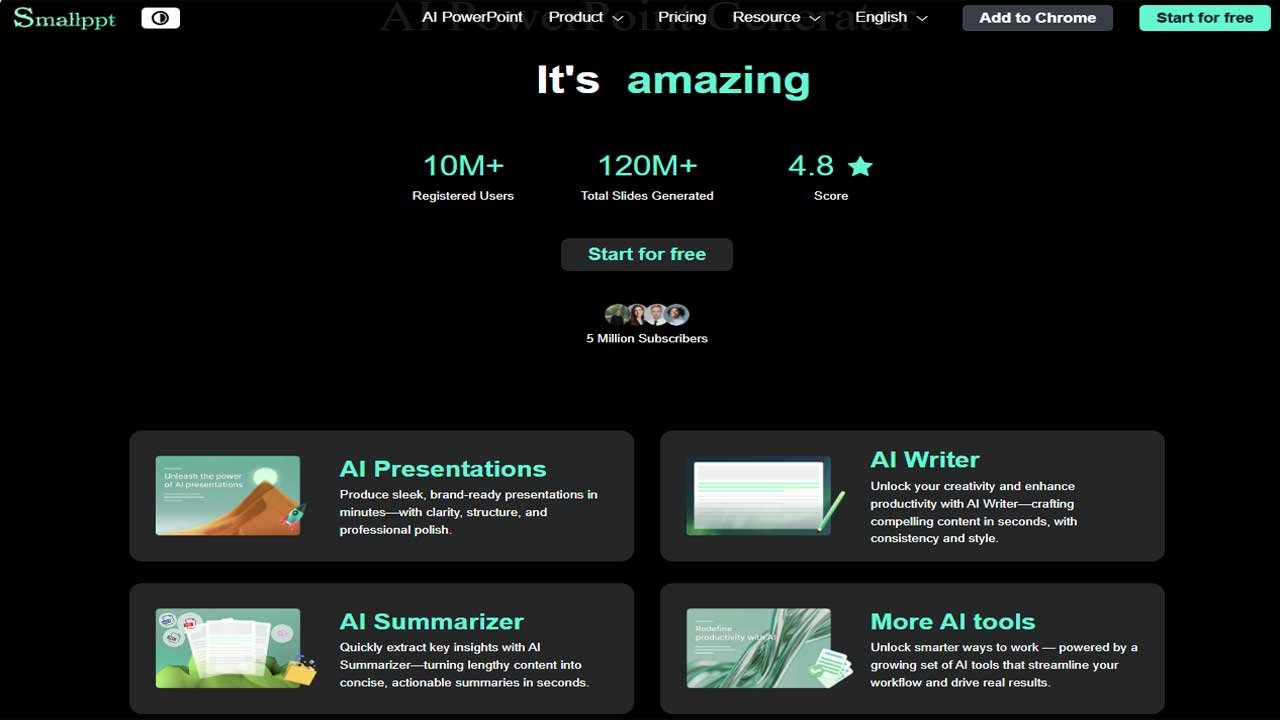Open the More AI tools heading
Viewport: 1280px width, 720px height.
[953, 622]
